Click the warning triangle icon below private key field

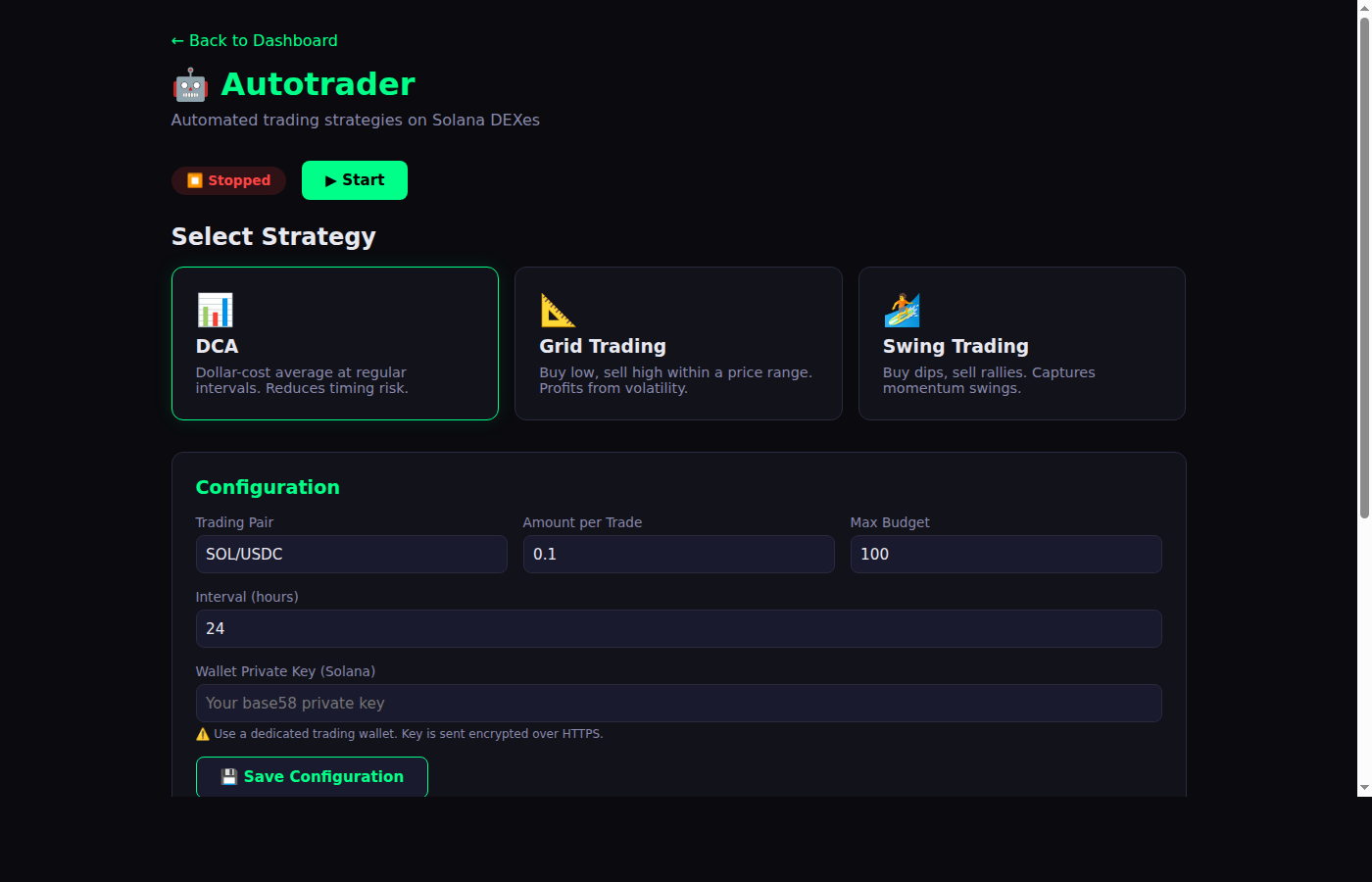click(x=202, y=733)
